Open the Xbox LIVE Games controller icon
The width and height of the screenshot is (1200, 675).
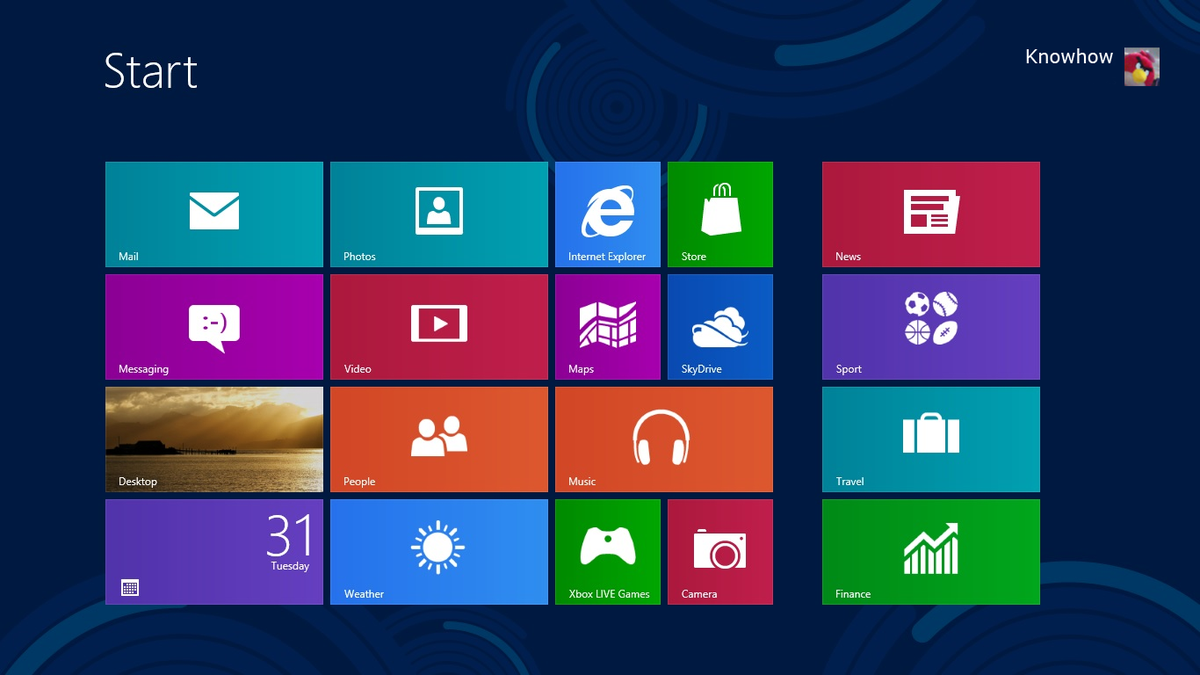[608, 545]
